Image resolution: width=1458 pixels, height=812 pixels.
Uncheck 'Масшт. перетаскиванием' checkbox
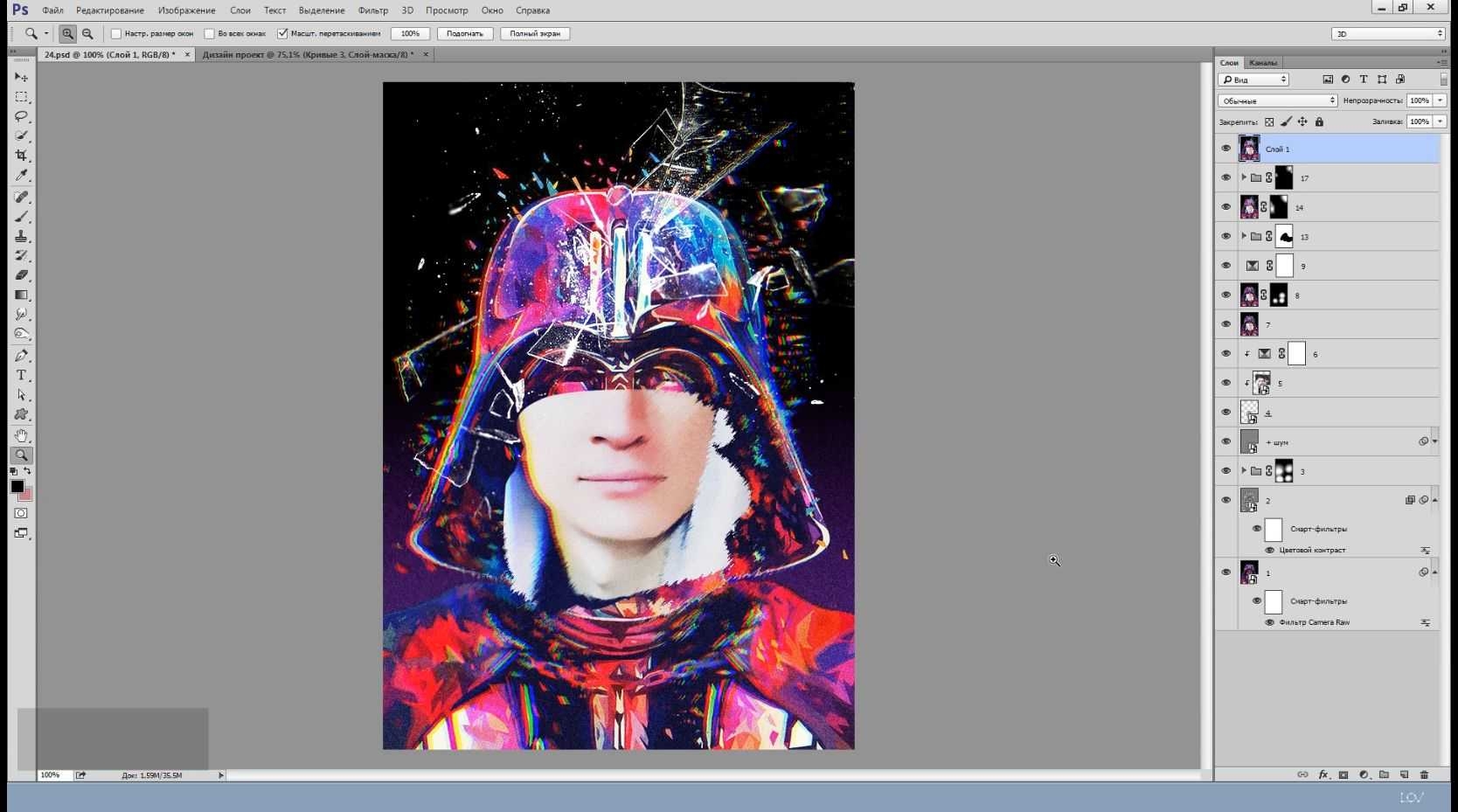[x=282, y=34]
